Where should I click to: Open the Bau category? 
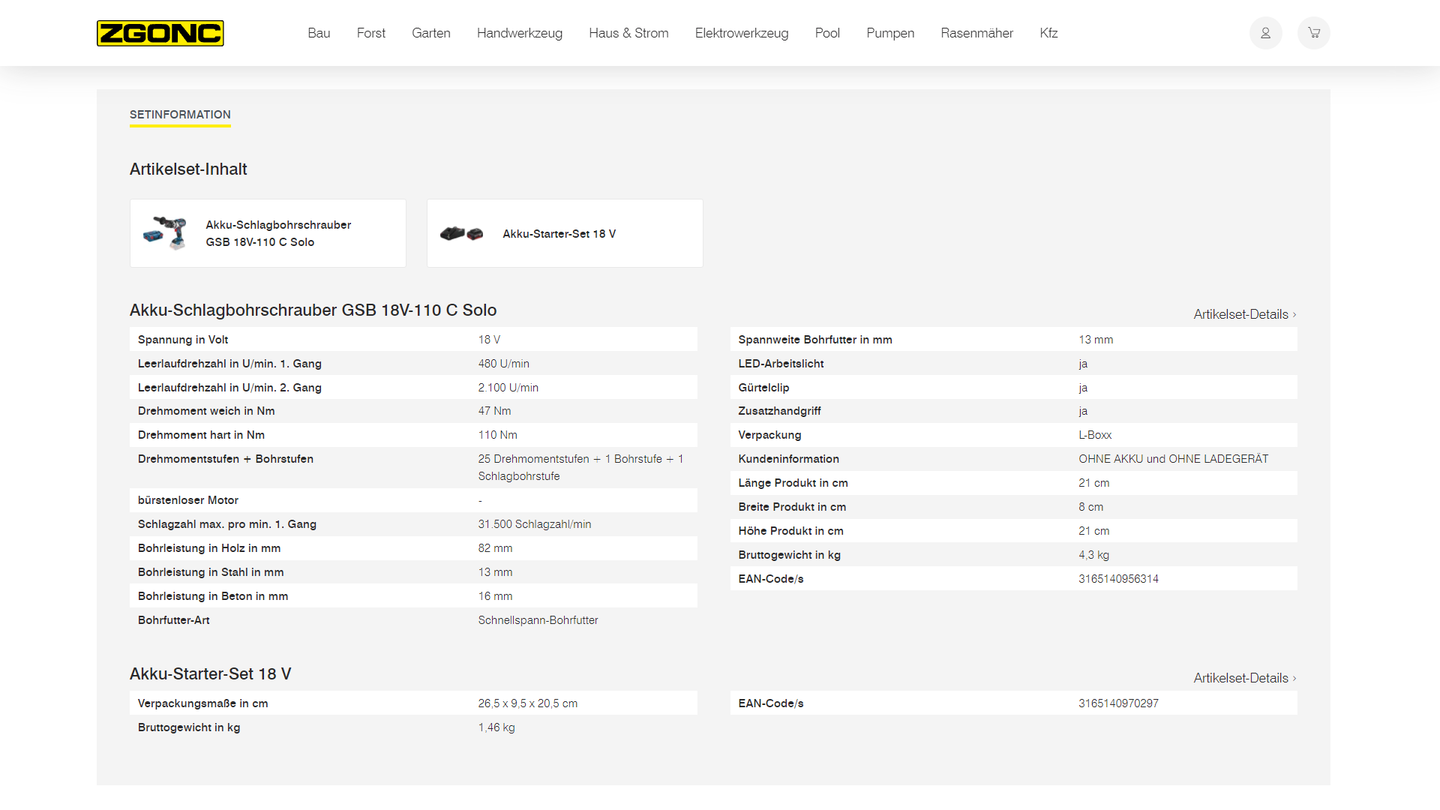pos(318,32)
